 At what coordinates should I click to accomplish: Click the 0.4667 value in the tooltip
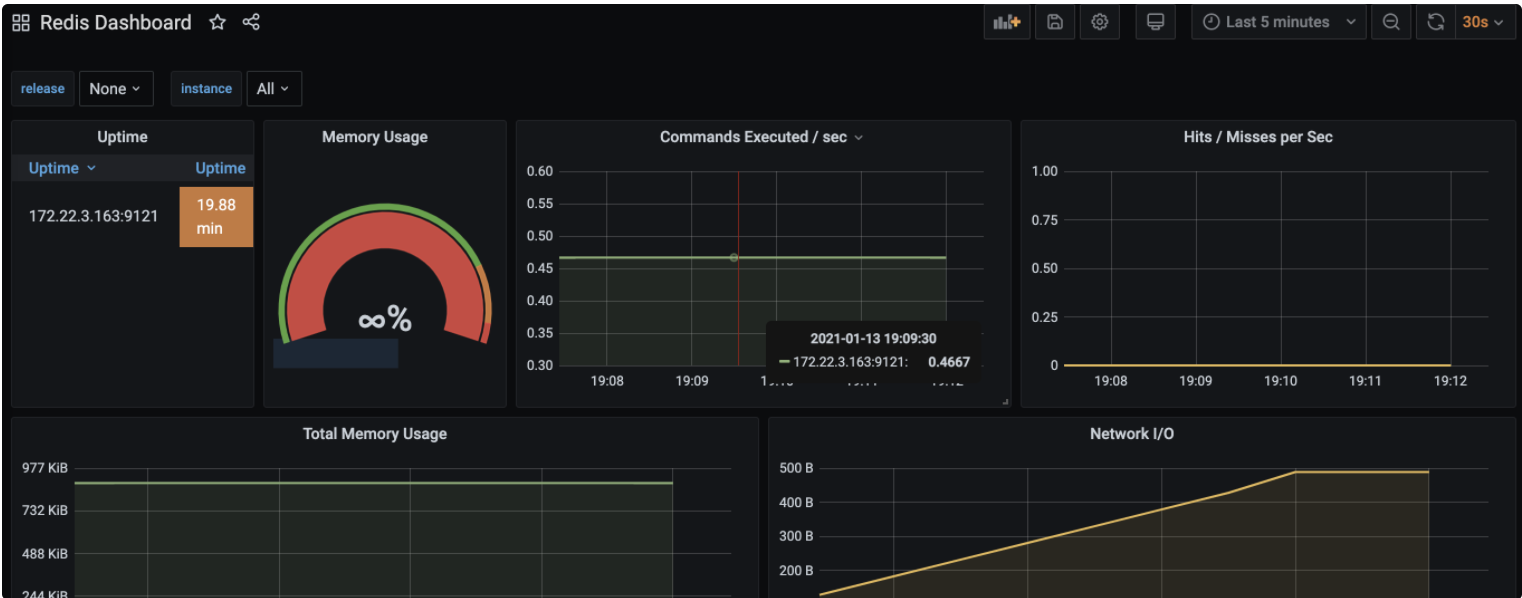click(x=949, y=362)
